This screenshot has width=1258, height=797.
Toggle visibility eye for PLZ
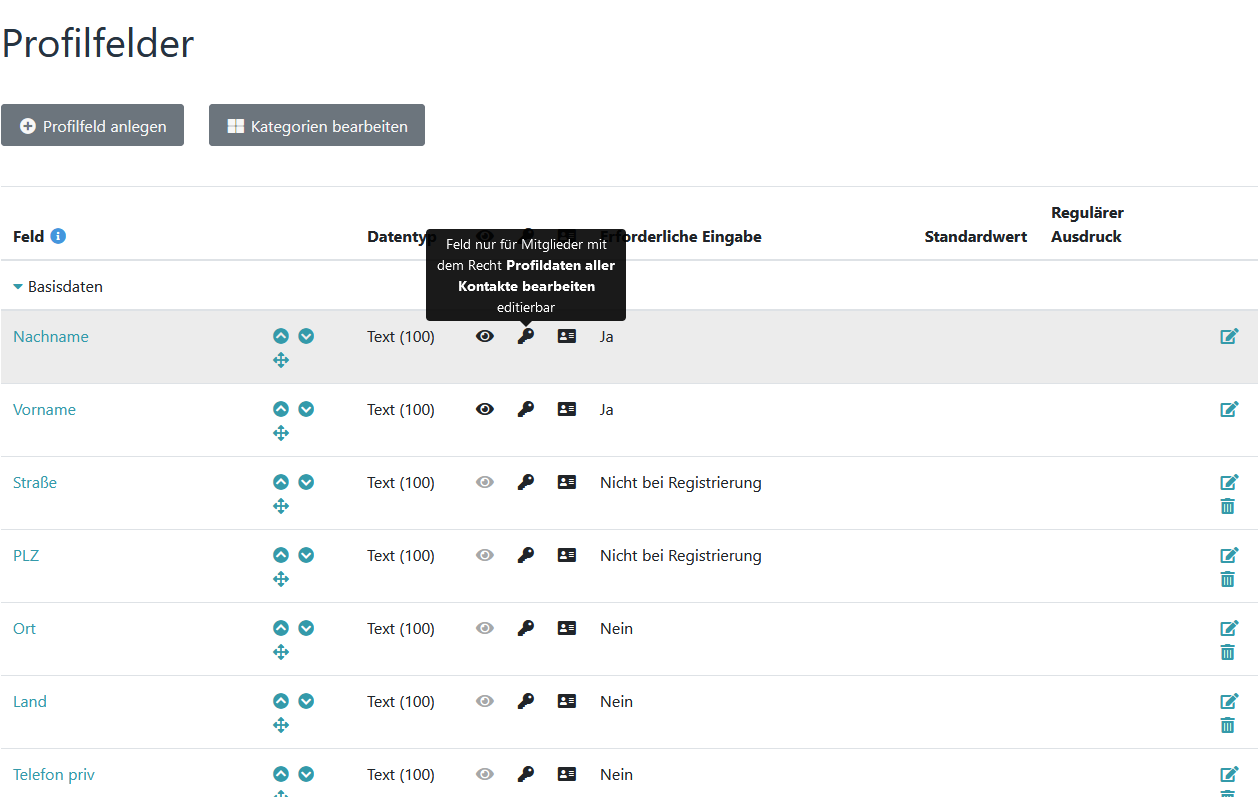pyautogui.click(x=485, y=555)
